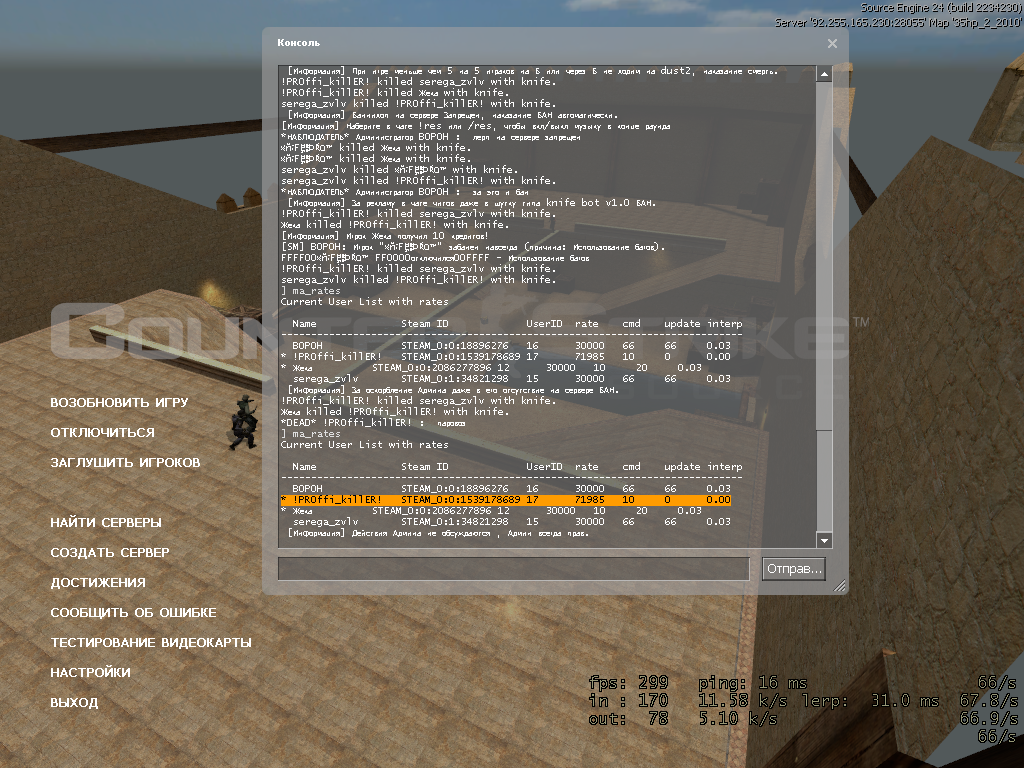Click the 'FFFF00' colored-code console line

[x=435, y=258]
